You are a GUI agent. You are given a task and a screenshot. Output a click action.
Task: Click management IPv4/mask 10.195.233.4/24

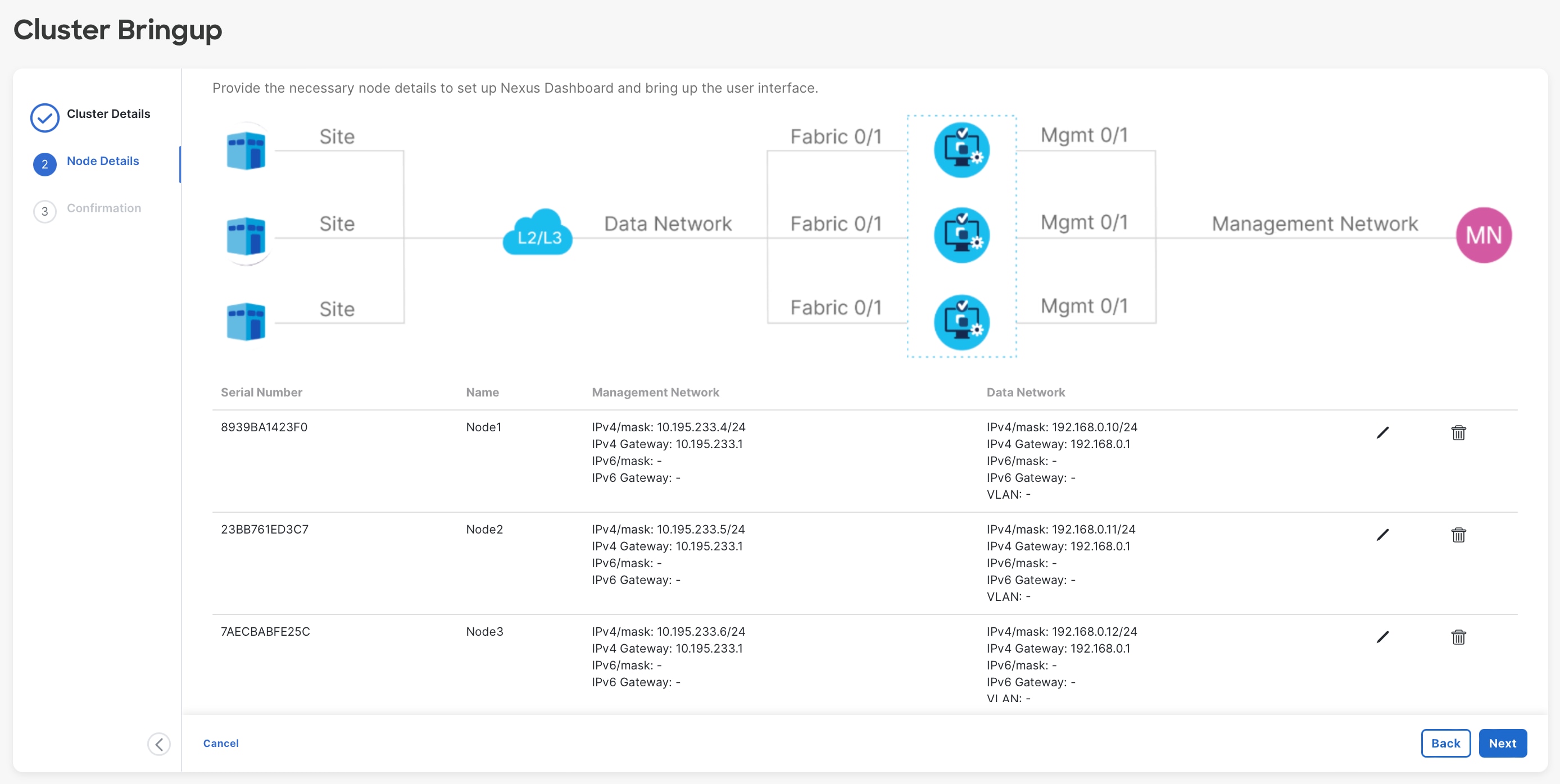[669, 427]
